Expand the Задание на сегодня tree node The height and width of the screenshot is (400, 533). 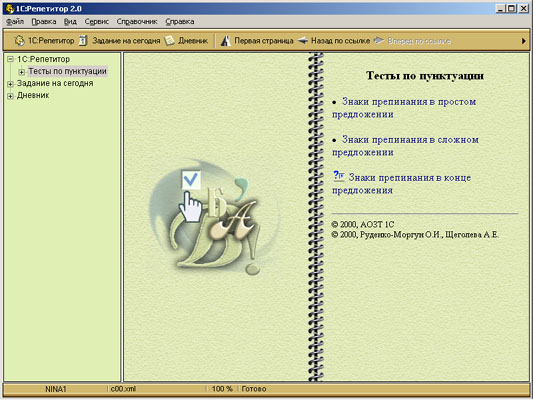click(x=11, y=84)
